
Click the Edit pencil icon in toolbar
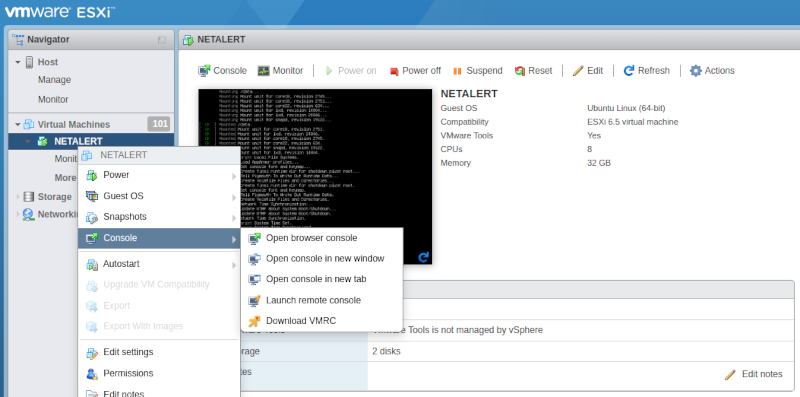[578, 70]
